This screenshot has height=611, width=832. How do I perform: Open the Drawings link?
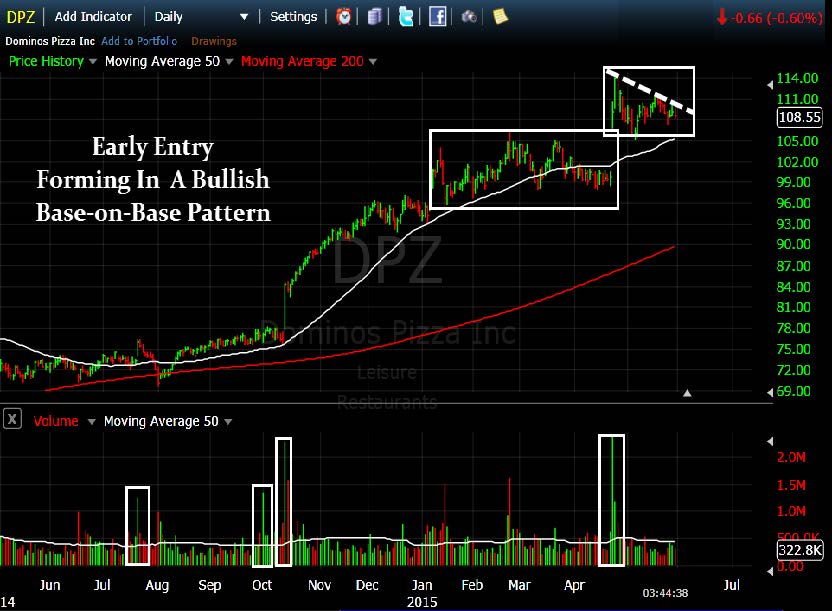214,41
